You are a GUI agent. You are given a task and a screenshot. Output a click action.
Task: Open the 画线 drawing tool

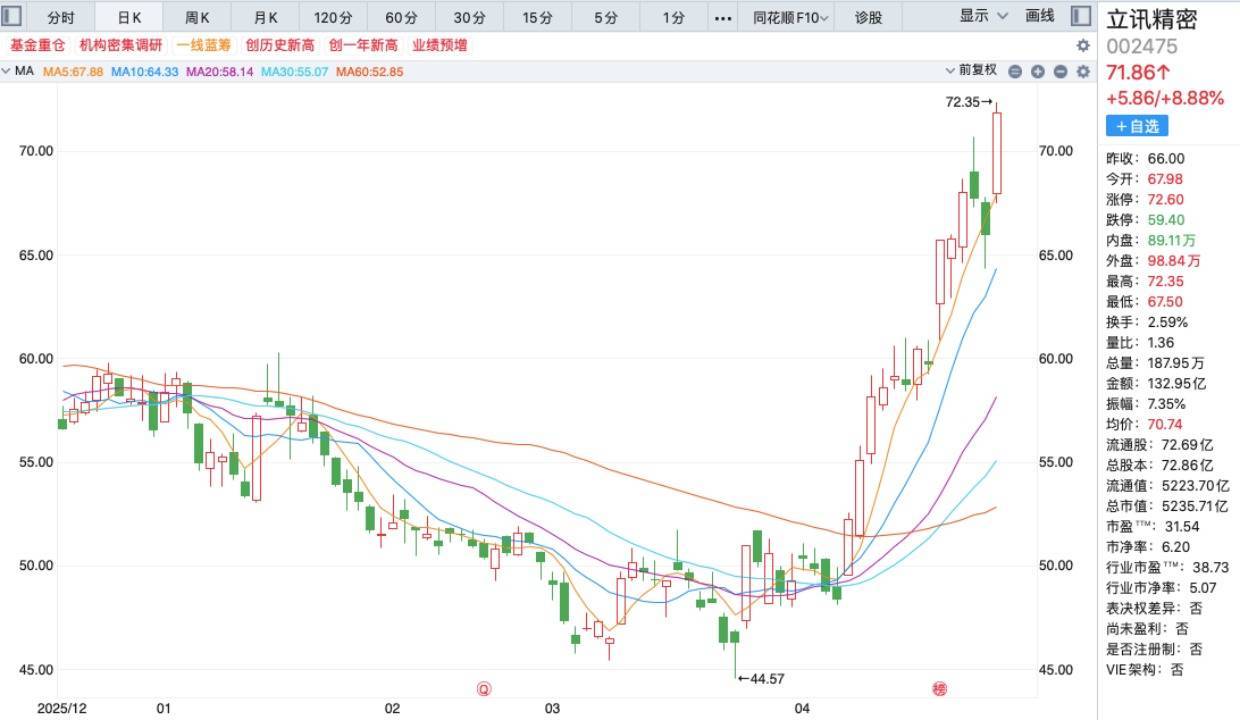click(x=1040, y=16)
